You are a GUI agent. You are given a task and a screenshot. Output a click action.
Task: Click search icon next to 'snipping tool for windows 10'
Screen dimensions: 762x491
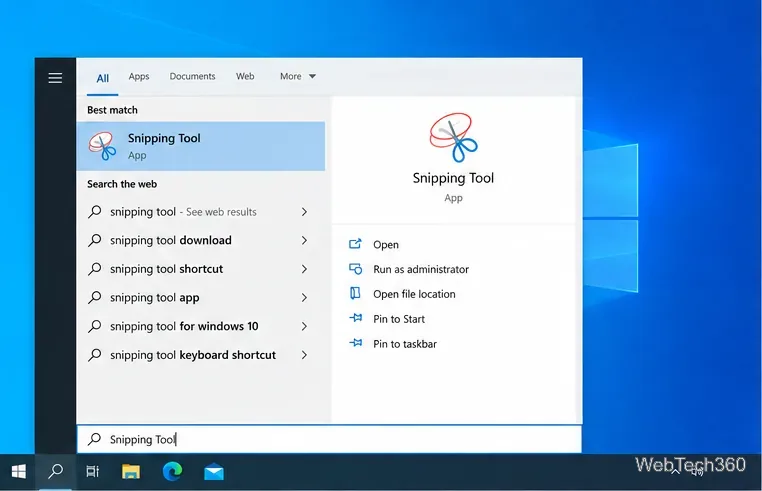pos(95,326)
